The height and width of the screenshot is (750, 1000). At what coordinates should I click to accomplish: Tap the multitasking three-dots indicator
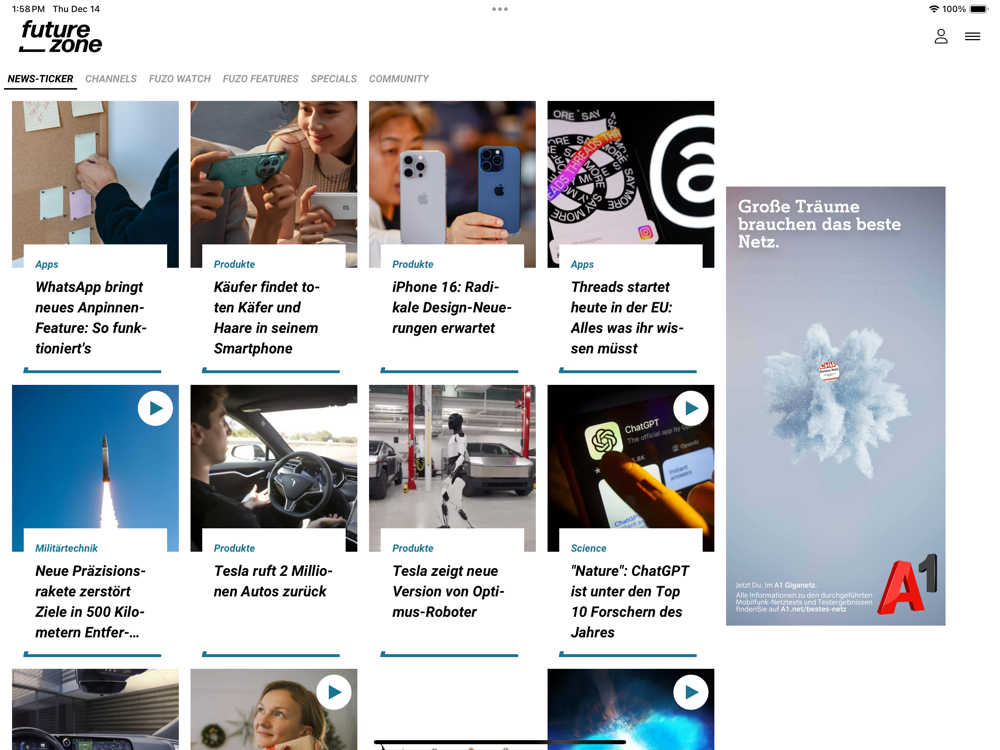(x=500, y=9)
